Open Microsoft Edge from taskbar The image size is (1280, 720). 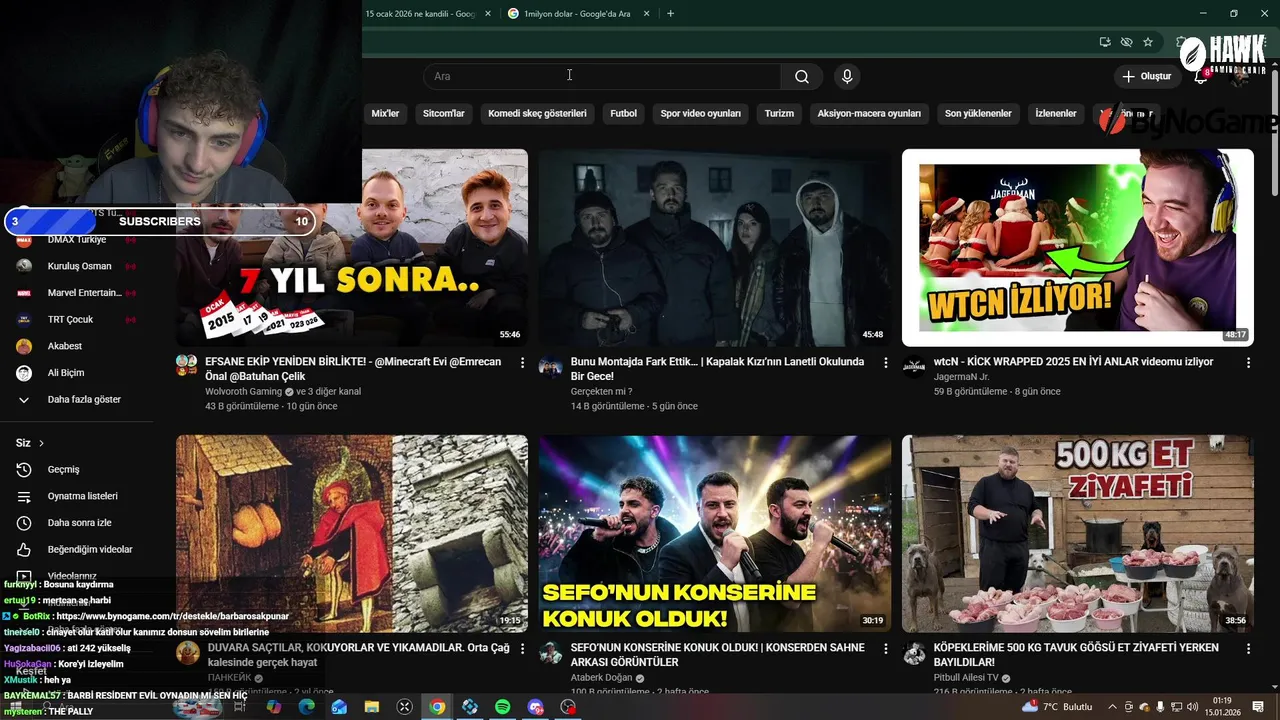[x=307, y=707]
